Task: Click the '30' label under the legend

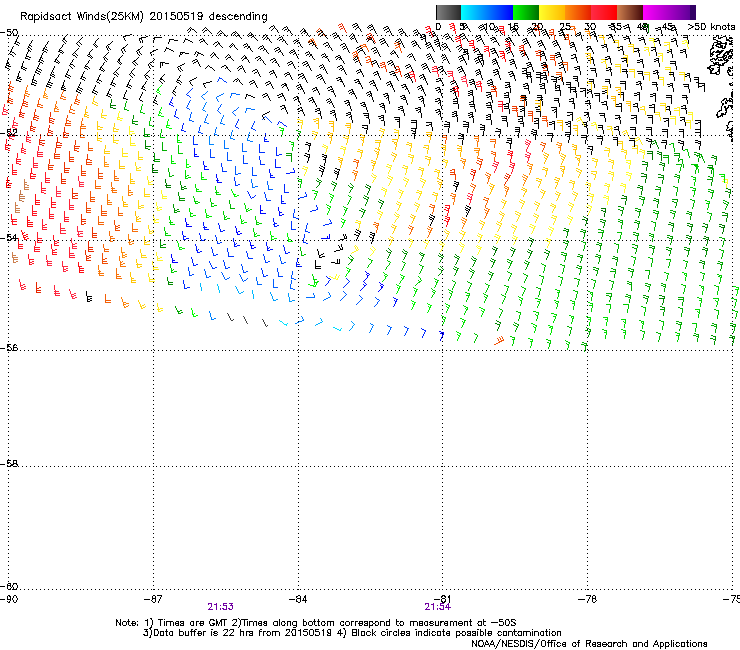Action: coord(590,27)
